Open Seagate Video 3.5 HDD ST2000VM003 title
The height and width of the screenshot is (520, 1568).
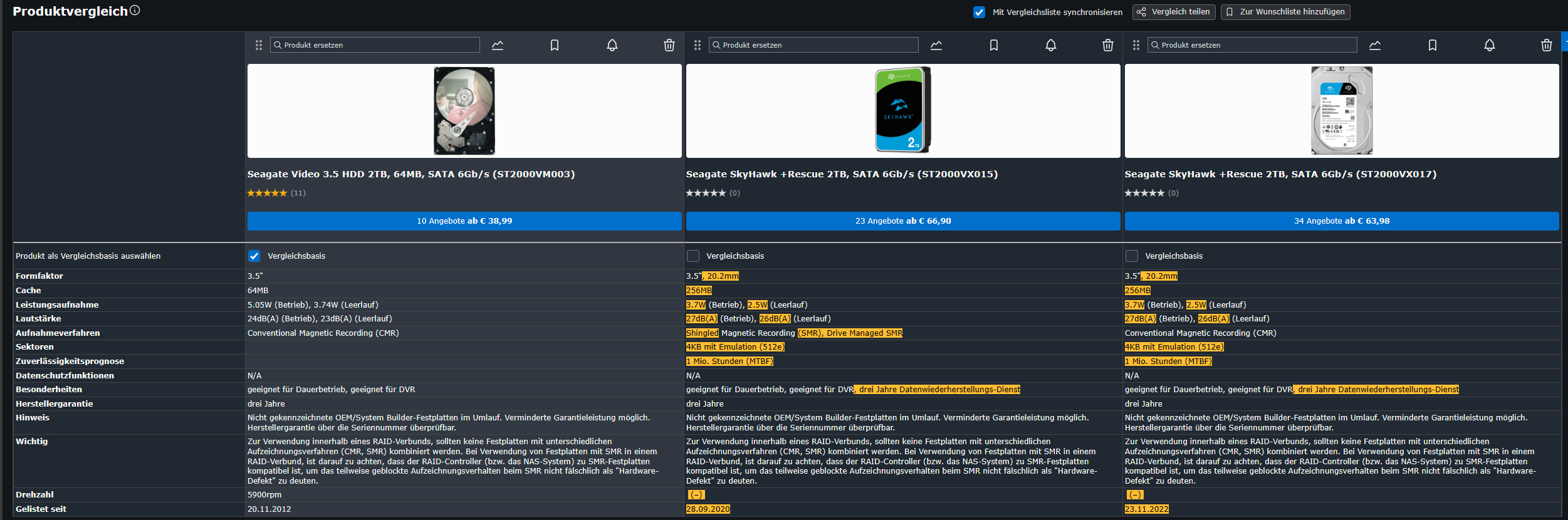point(411,174)
